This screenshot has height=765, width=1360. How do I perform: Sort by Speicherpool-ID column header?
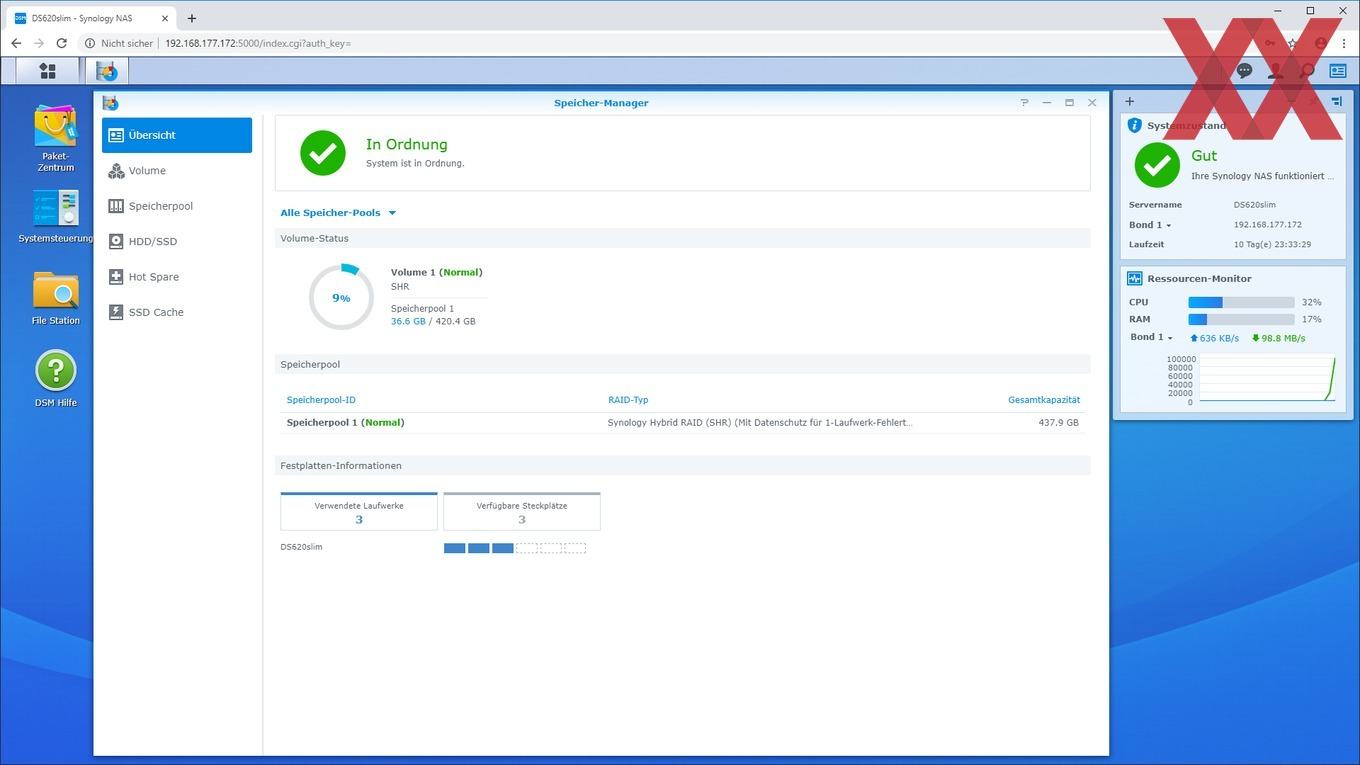[x=321, y=400]
